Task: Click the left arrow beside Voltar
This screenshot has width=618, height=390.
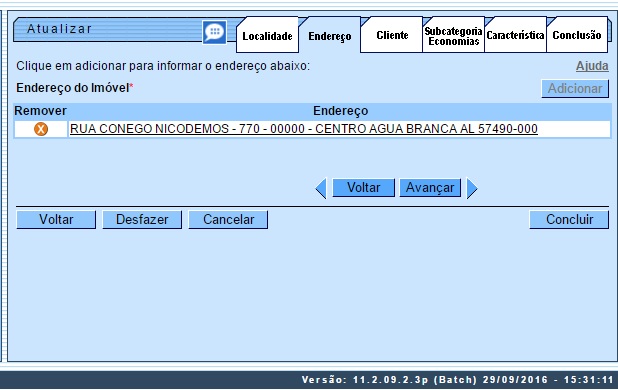Action: click(x=321, y=188)
